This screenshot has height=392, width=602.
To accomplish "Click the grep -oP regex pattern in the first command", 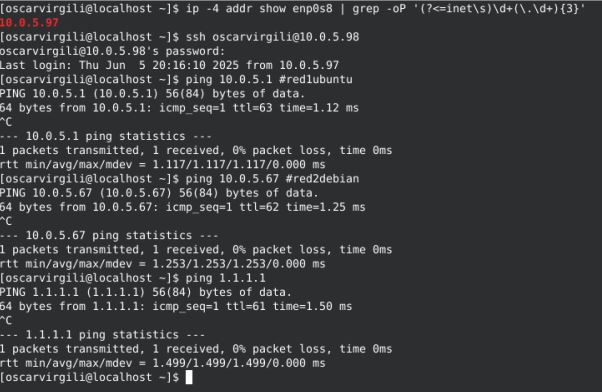I will [x=499, y=8].
